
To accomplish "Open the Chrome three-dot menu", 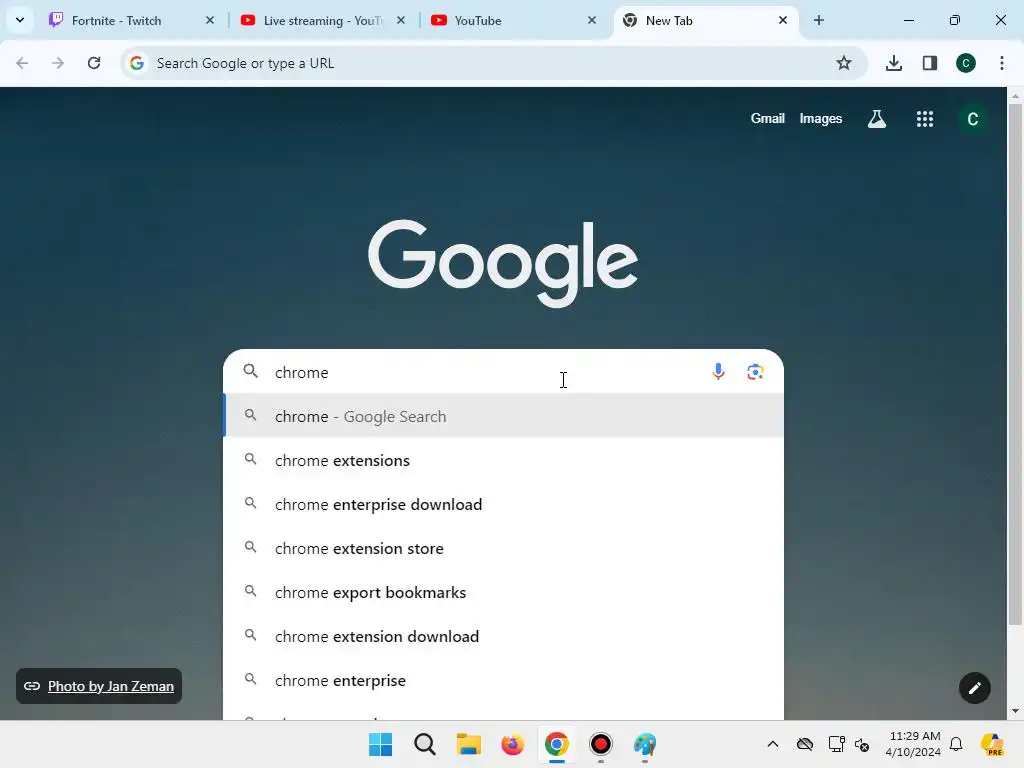I will click(1002, 63).
